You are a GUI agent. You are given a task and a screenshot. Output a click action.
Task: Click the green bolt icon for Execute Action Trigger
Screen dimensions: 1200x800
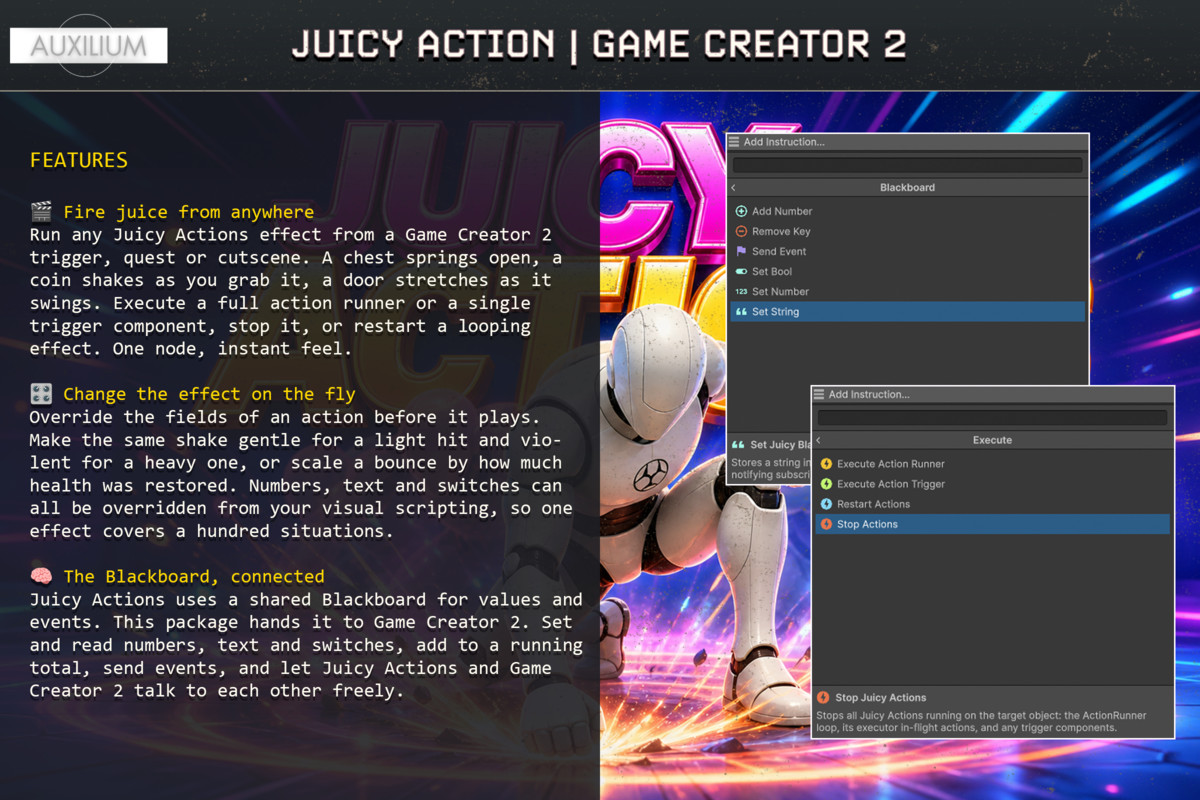point(826,484)
